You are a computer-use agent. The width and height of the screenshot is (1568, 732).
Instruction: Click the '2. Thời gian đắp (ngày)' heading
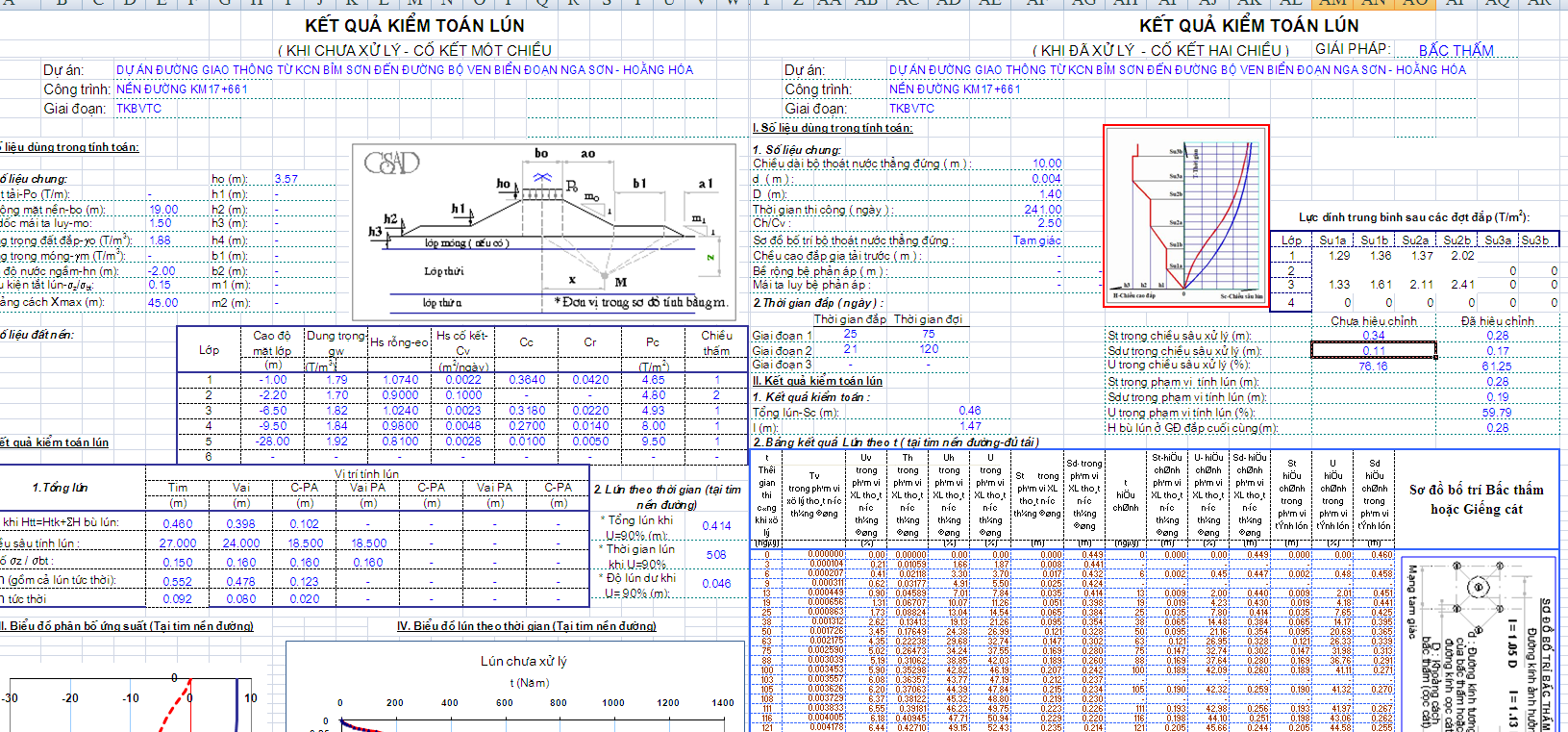point(817,303)
